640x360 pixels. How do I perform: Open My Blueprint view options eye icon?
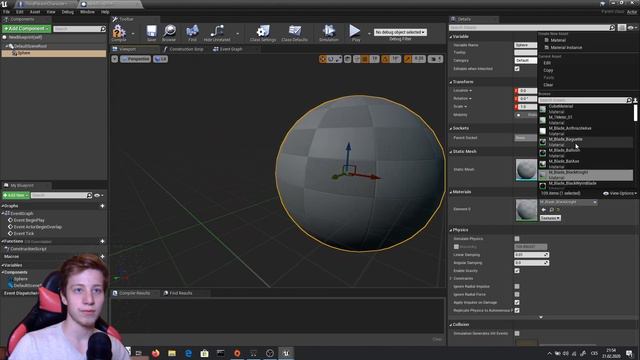[x=98, y=195]
